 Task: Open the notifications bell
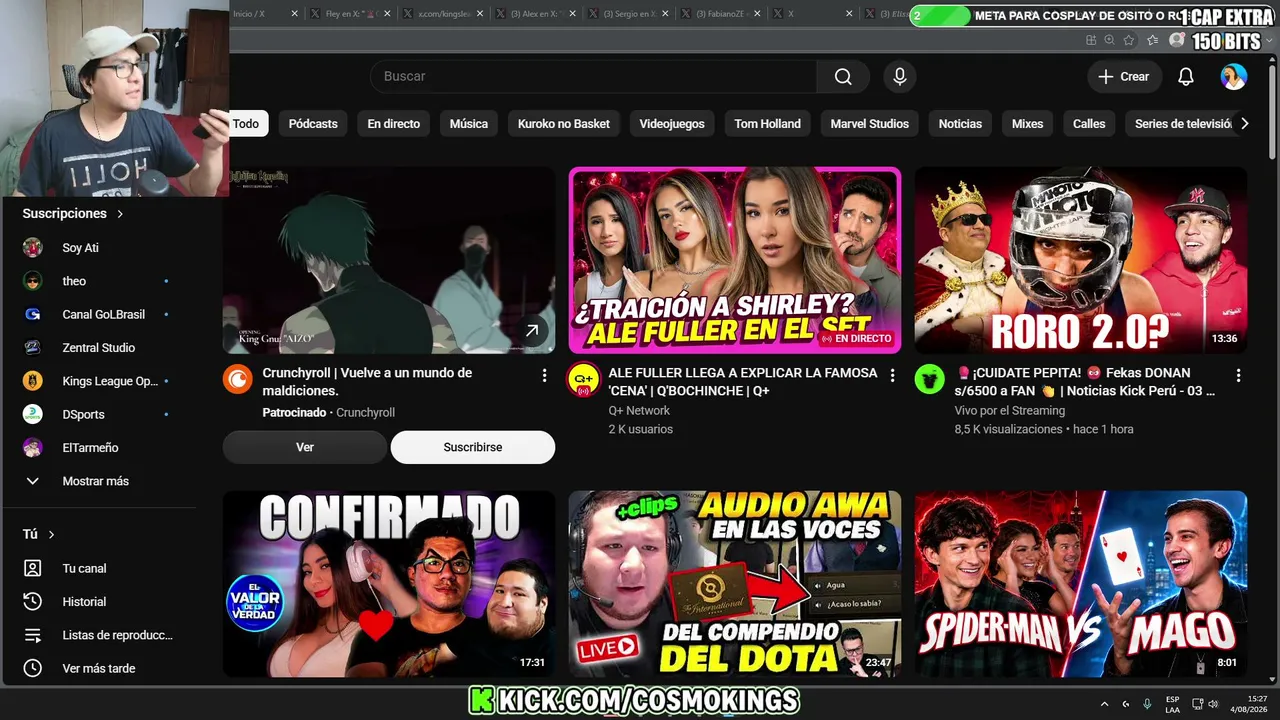pos(1186,77)
